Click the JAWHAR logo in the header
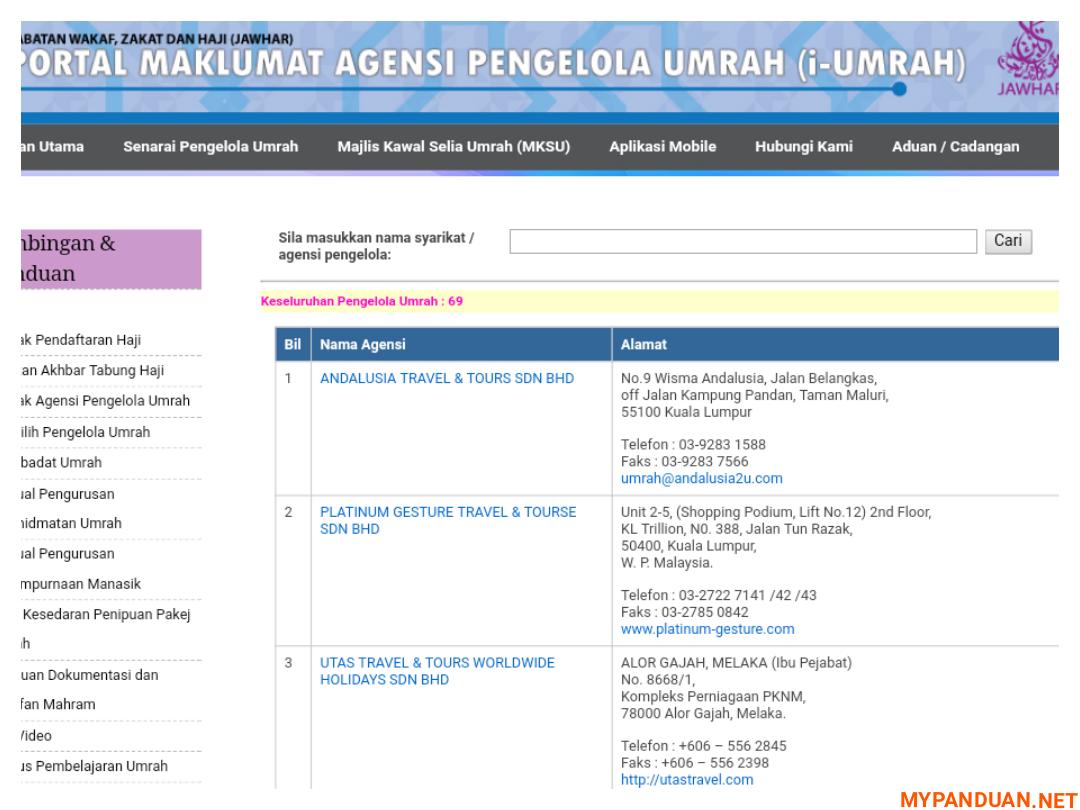This screenshot has height=810, width=1080. tap(1028, 59)
